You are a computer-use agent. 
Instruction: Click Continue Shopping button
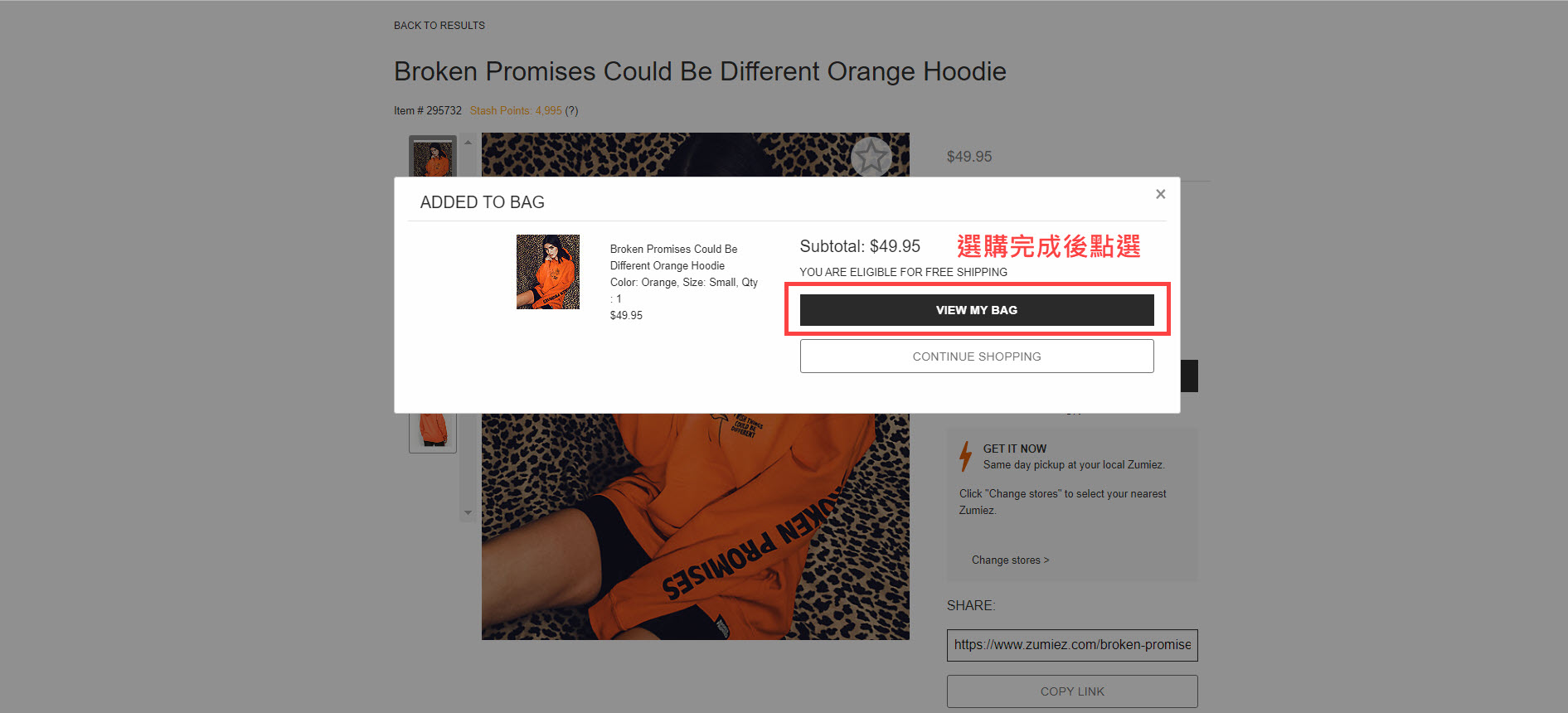click(977, 356)
